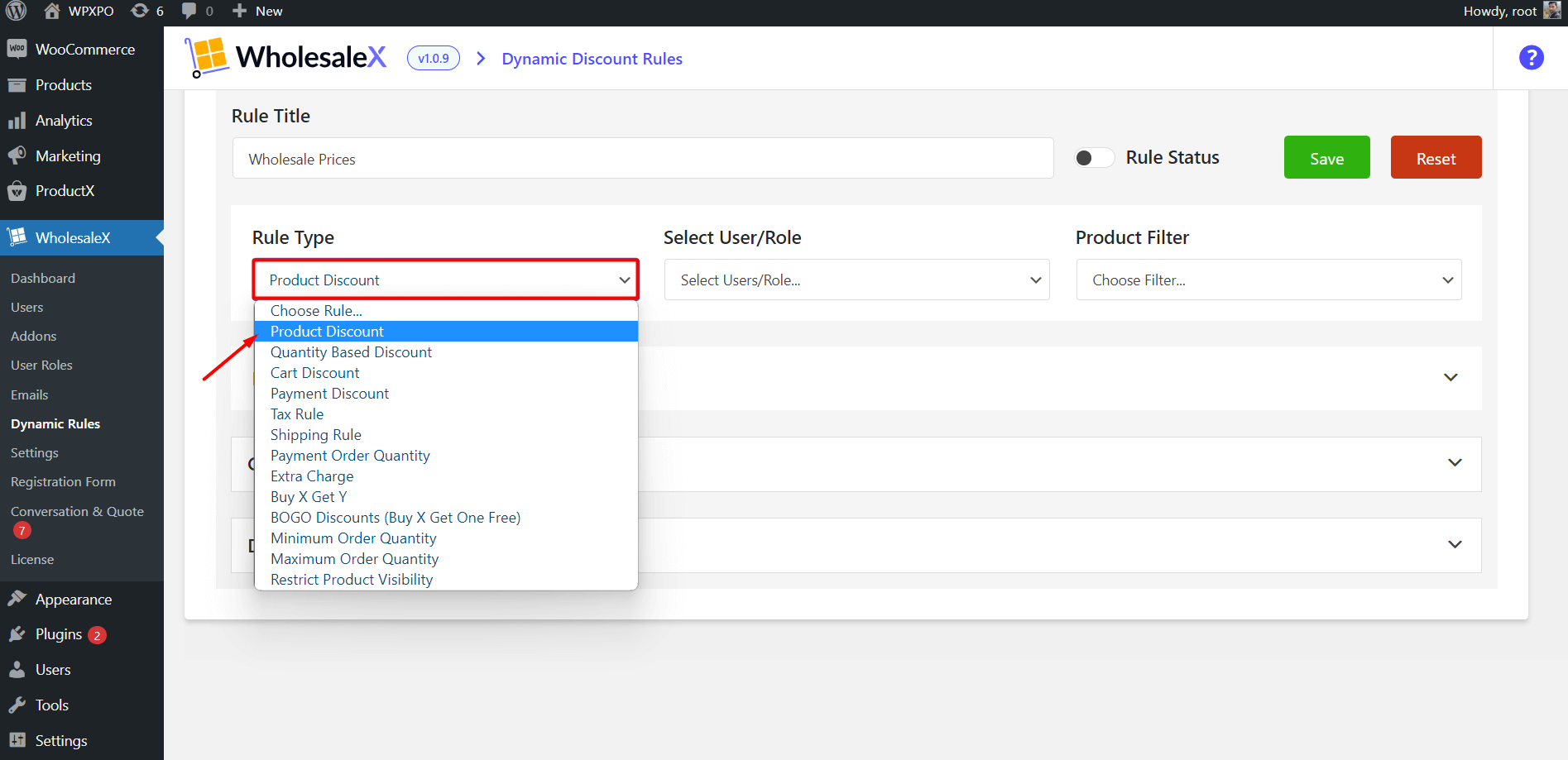
Task: Open the updates icon showing 6
Action: [147, 11]
